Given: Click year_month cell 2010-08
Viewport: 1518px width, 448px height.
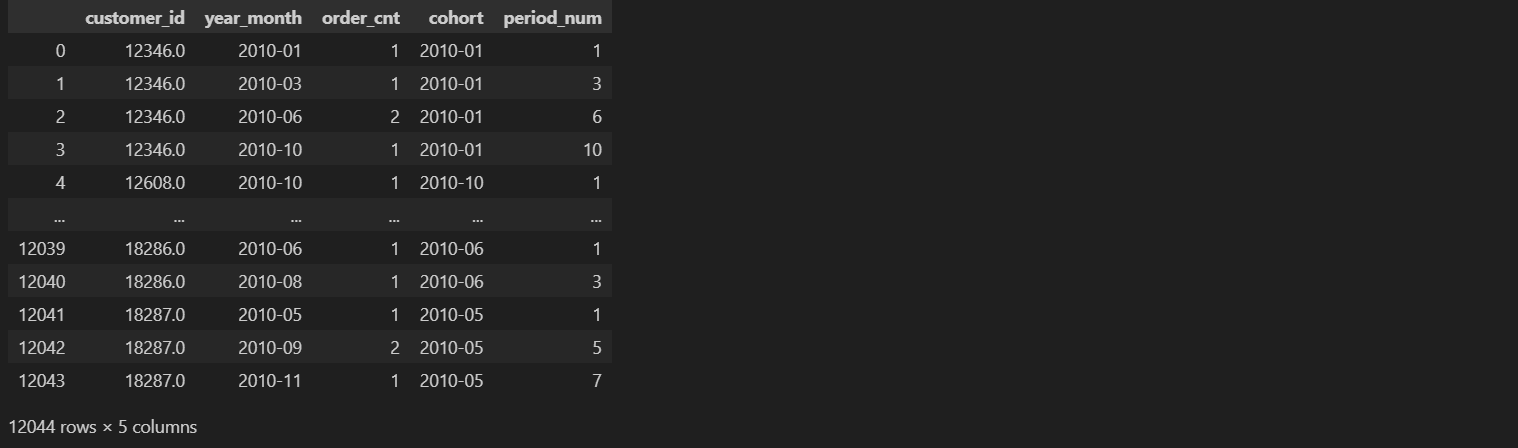Looking at the screenshot, I should pos(270,281).
